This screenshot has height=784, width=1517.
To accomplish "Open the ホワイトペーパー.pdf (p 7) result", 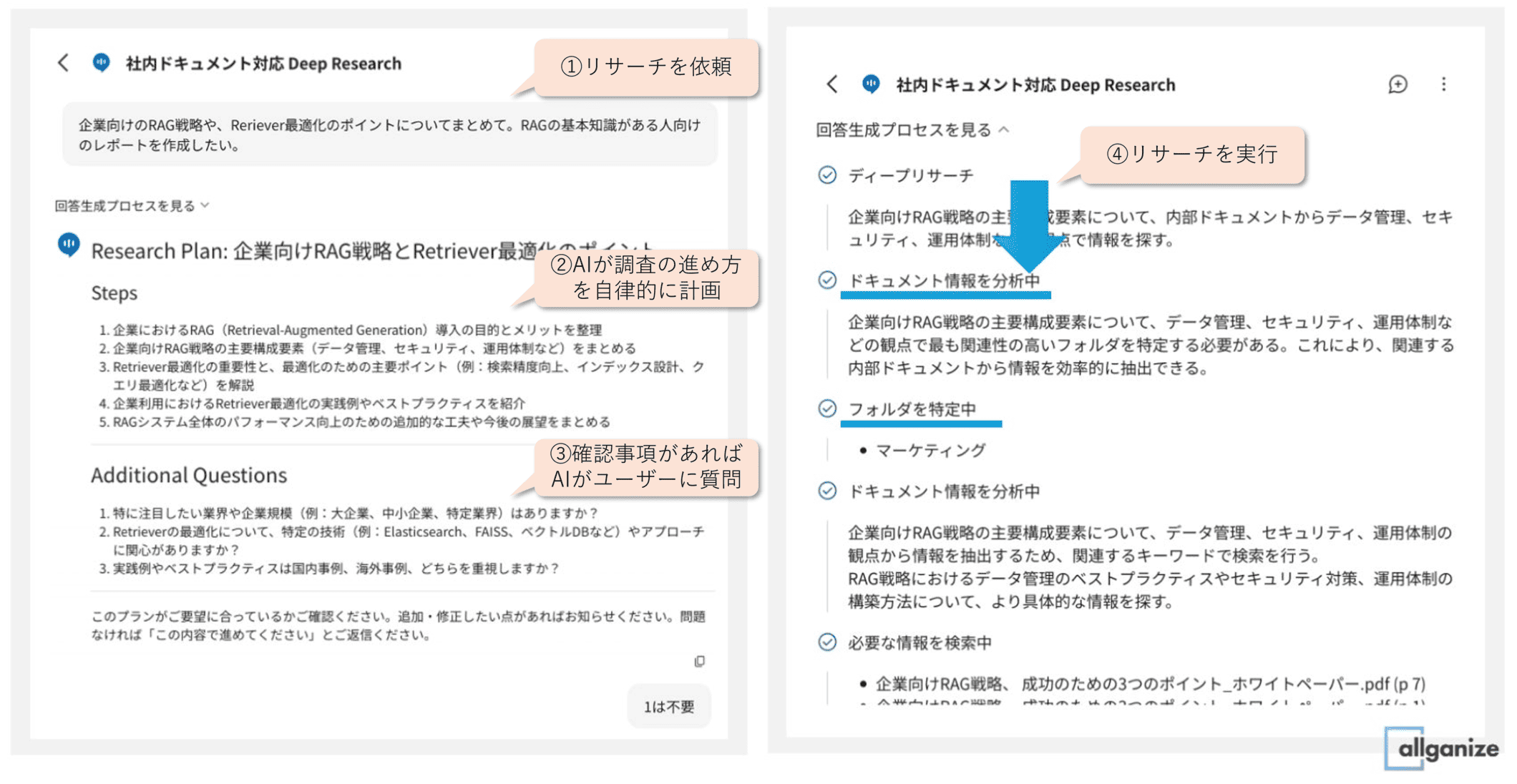I will coord(1150,684).
